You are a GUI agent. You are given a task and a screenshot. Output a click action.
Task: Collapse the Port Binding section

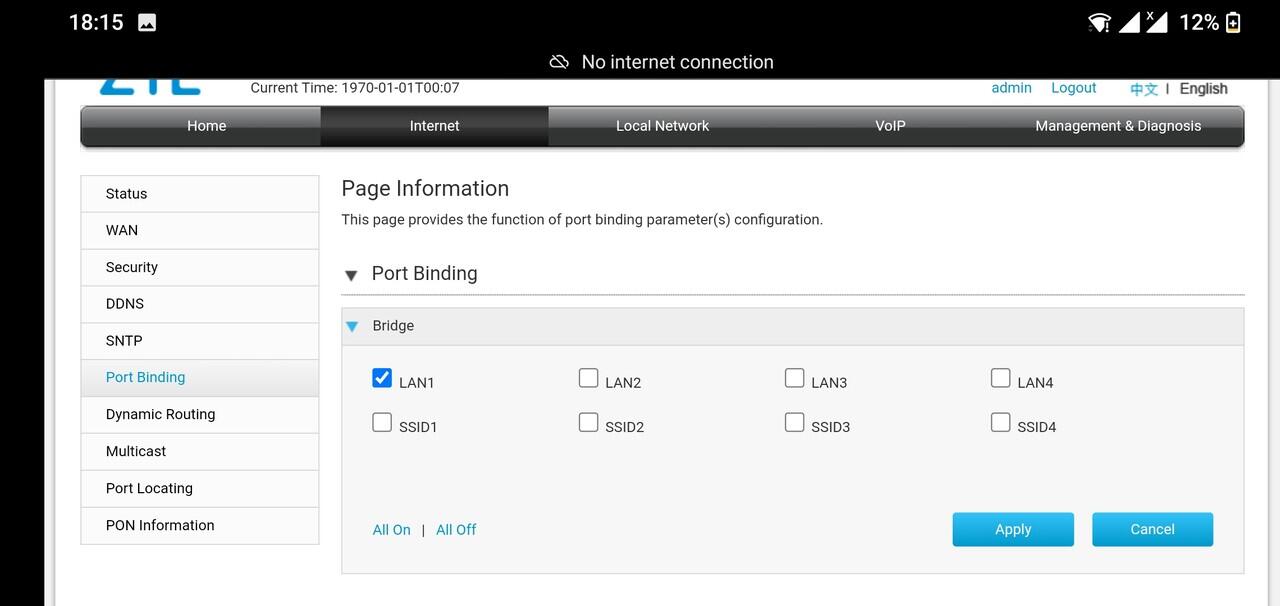pyautogui.click(x=352, y=274)
